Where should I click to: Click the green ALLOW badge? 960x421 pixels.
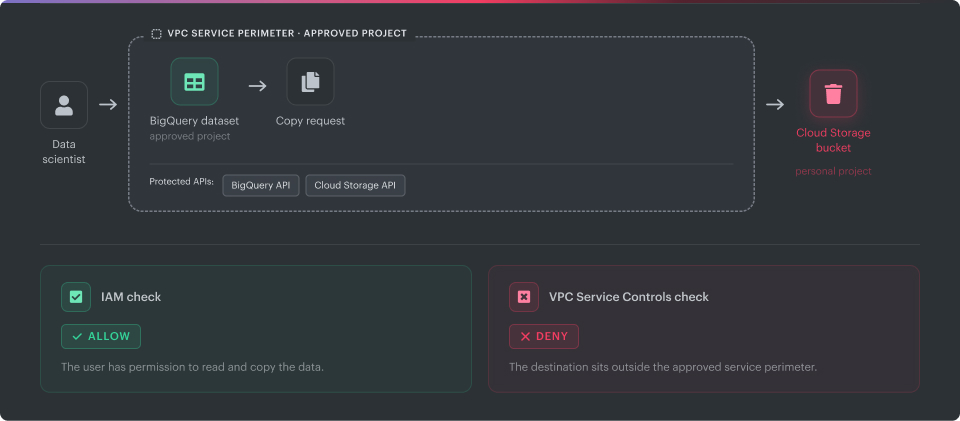point(101,337)
